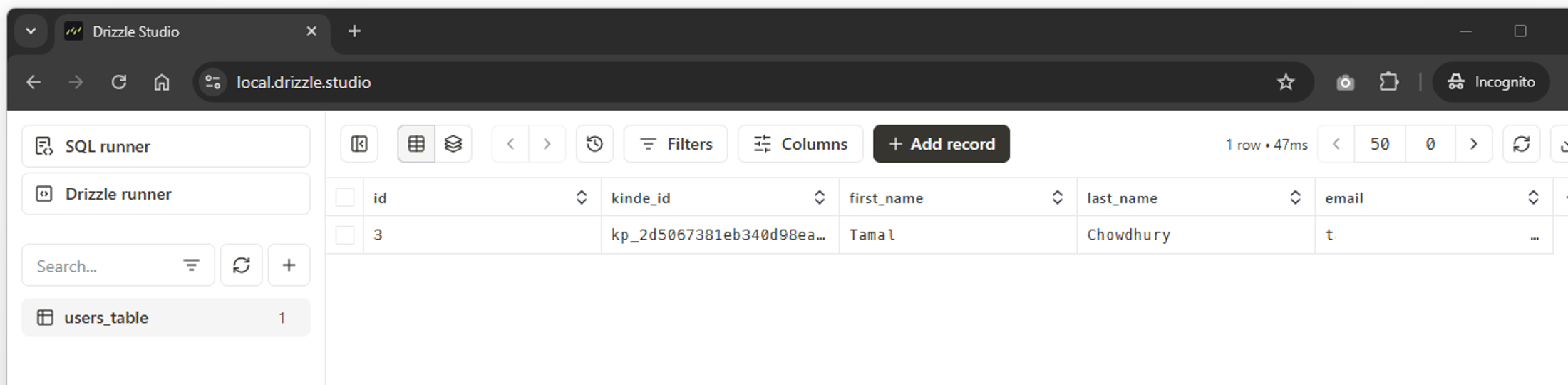Screen dimensions: 1568x385
Task: Sort by the first_name column arrows
Action: pos(1058,197)
